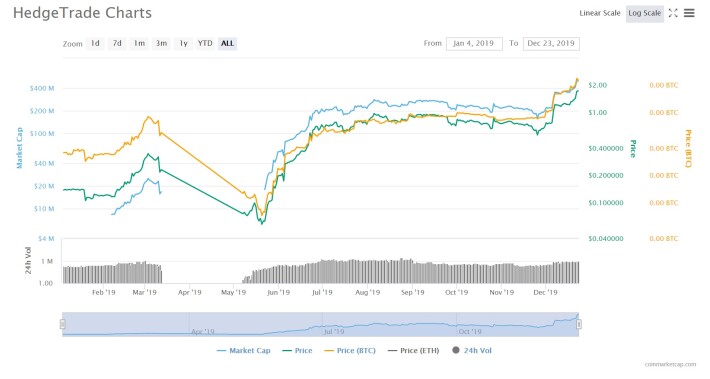Click the 24h Vol axis title
Screen dimensions: 710x379
click(28, 260)
